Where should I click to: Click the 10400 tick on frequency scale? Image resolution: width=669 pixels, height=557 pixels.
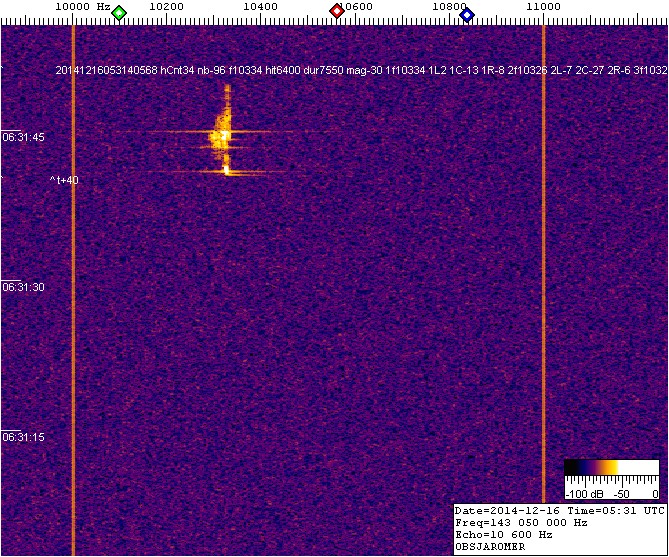click(x=260, y=8)
